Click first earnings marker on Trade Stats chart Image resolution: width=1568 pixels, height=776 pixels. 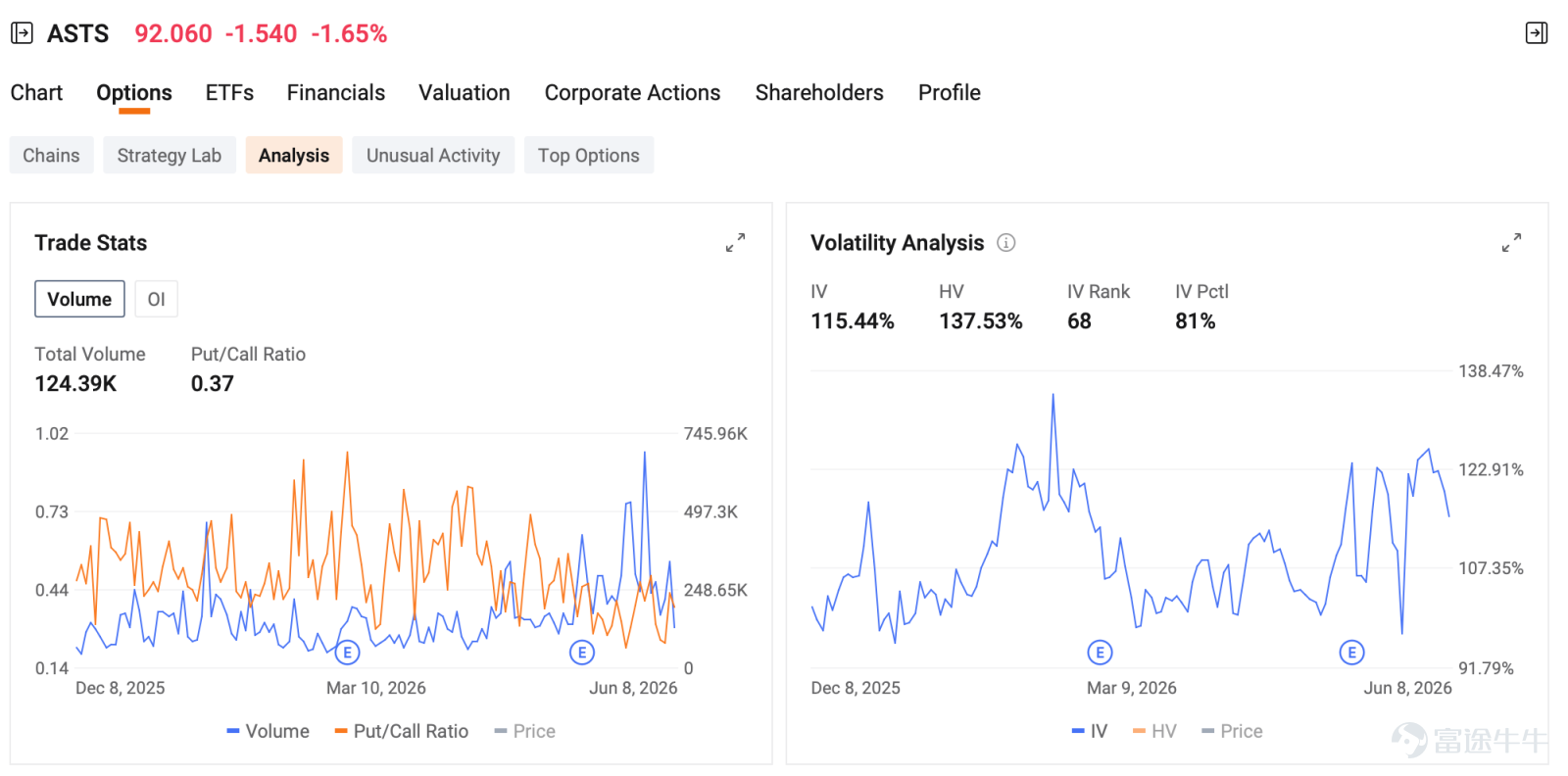pos(347,653)
